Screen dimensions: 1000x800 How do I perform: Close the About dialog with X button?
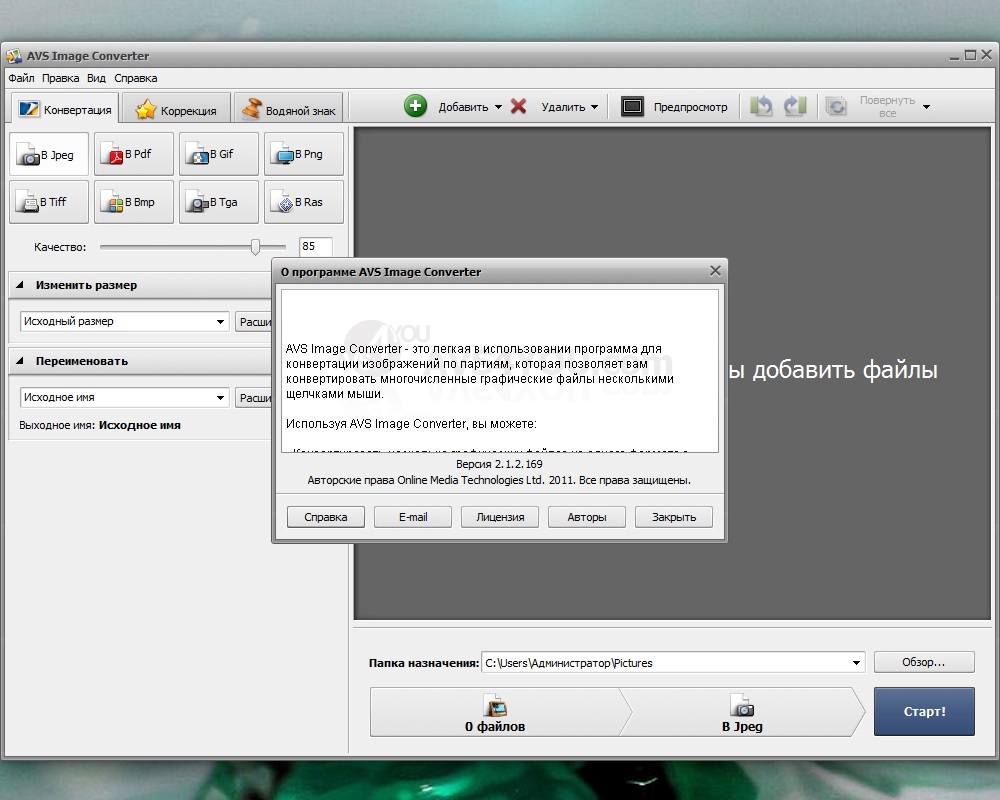pos(716,271)
